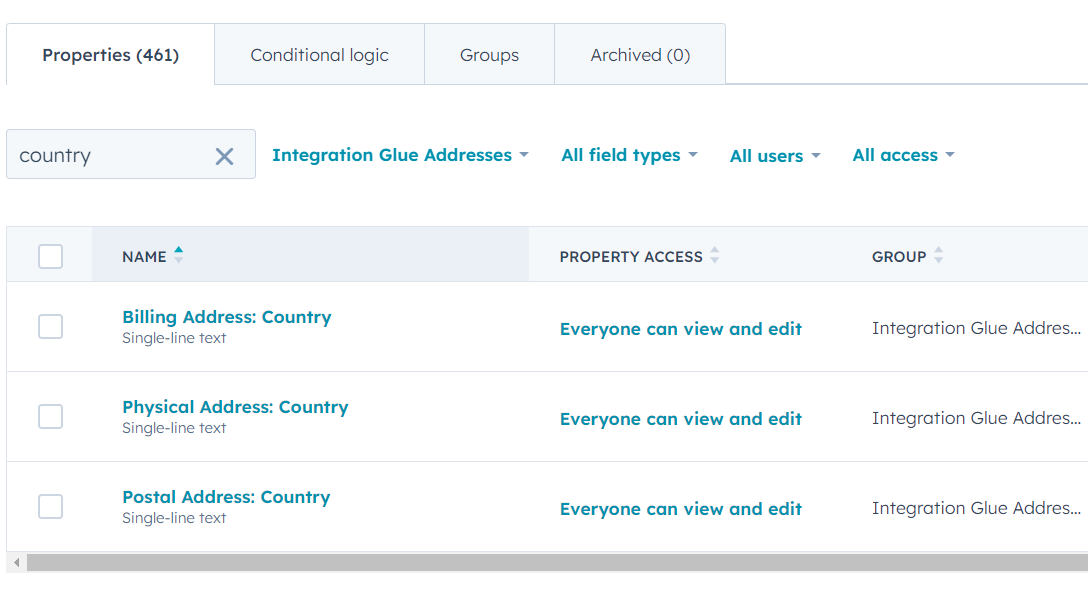Click the horizontal scrollbar track
The image size is (1088, 612).
pyautogui.click(x=550, y=563)
